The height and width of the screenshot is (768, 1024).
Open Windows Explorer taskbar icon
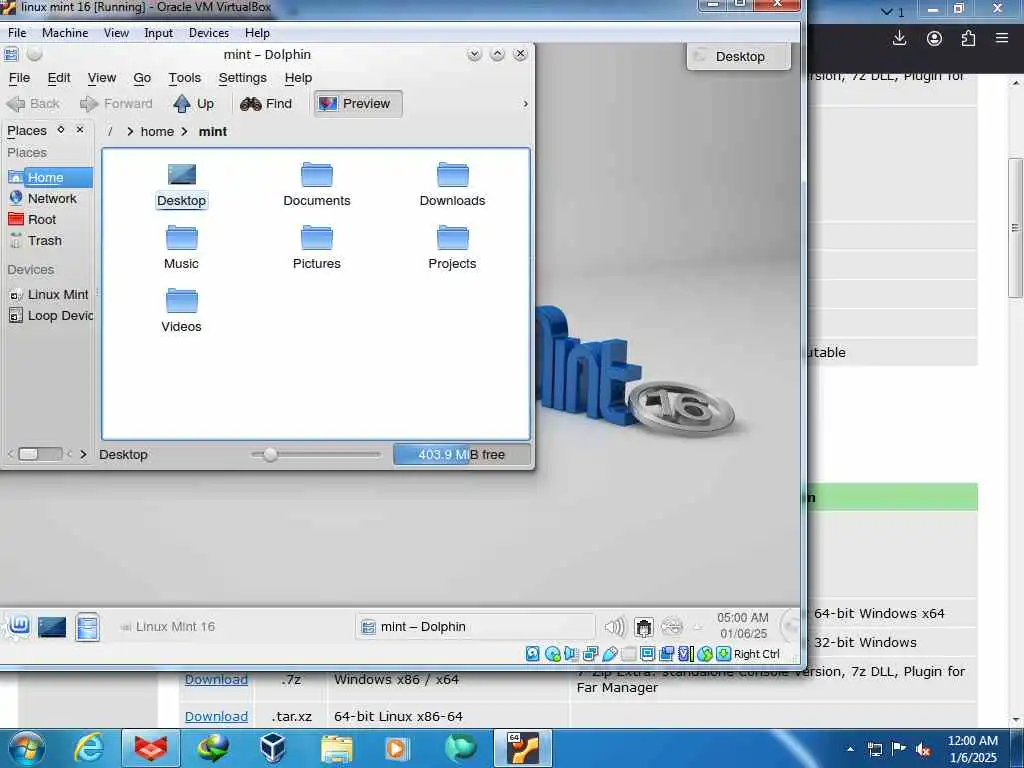point(336,748)
